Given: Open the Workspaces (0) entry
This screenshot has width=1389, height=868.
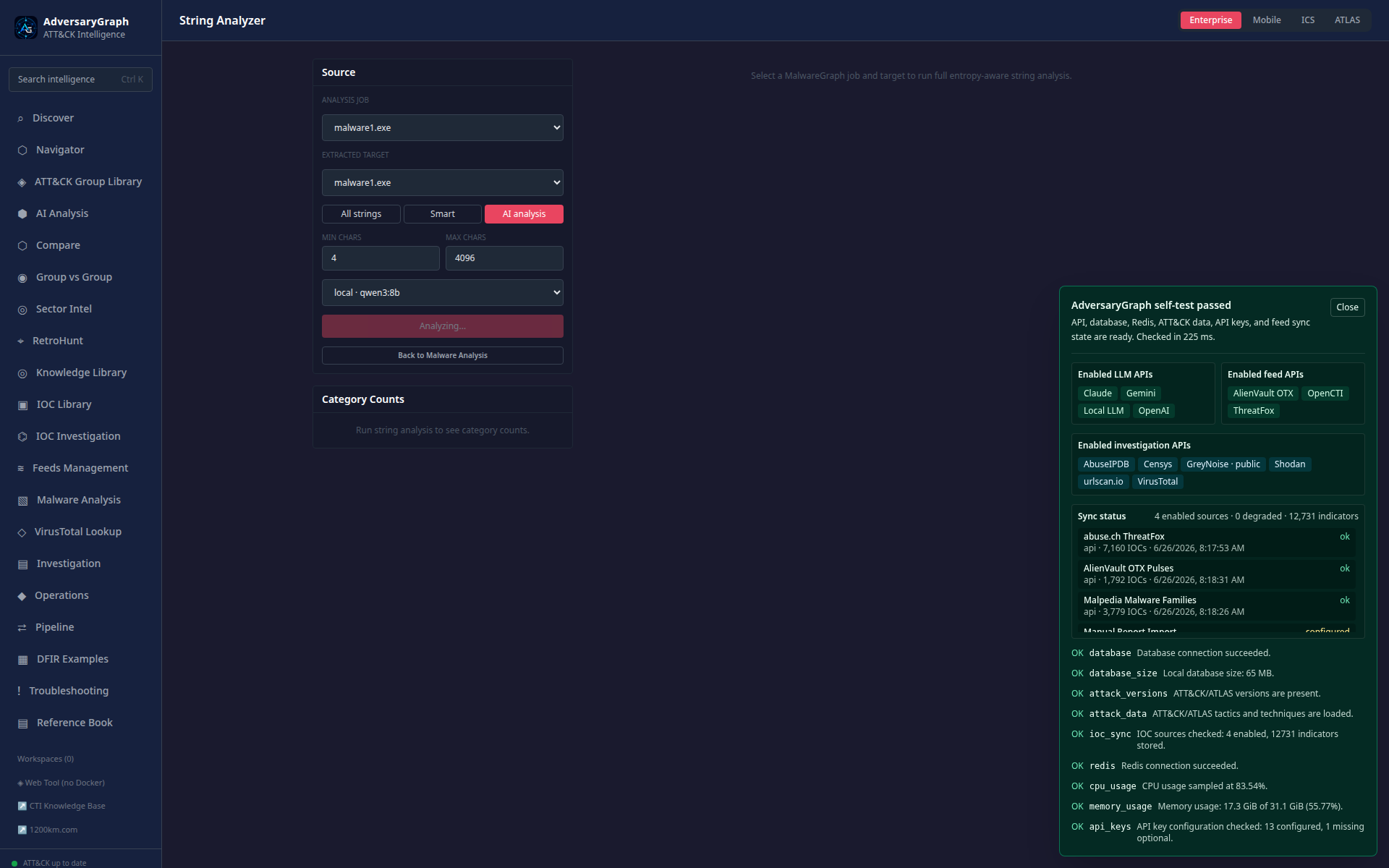Looking at the screenshot, I should point(46,759).
